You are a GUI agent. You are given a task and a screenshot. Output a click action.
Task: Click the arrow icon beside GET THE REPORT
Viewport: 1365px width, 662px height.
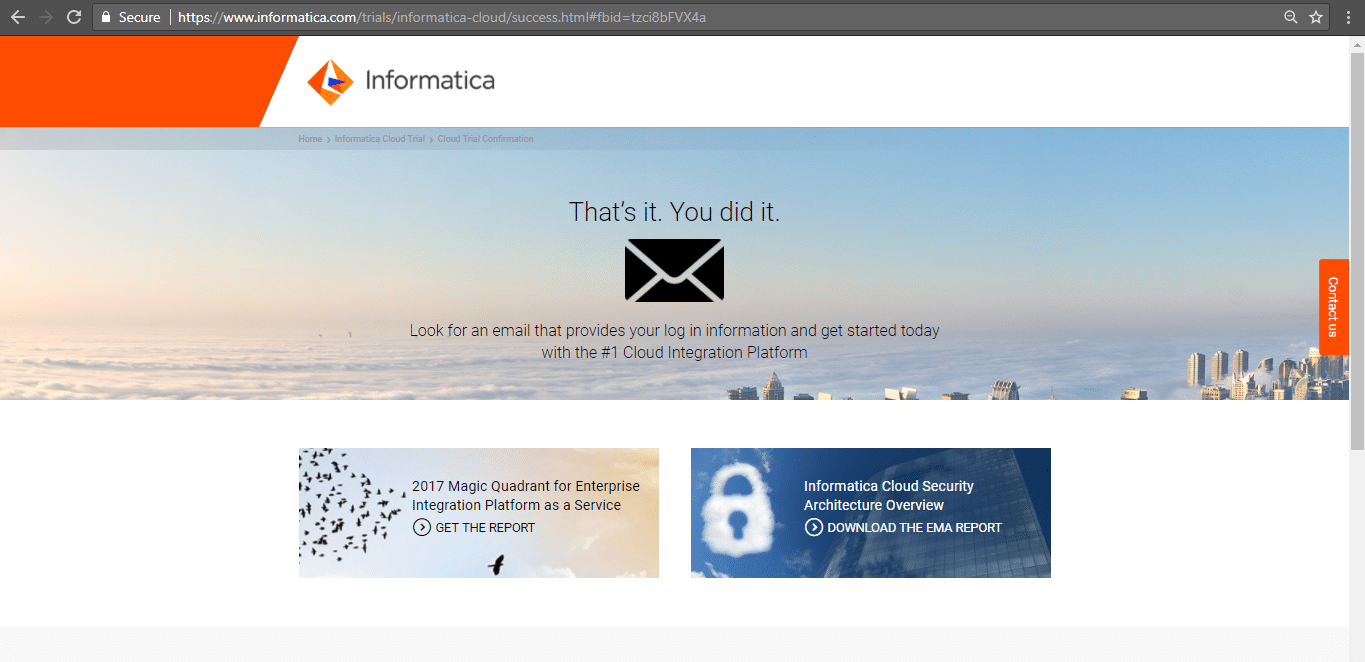422,527
